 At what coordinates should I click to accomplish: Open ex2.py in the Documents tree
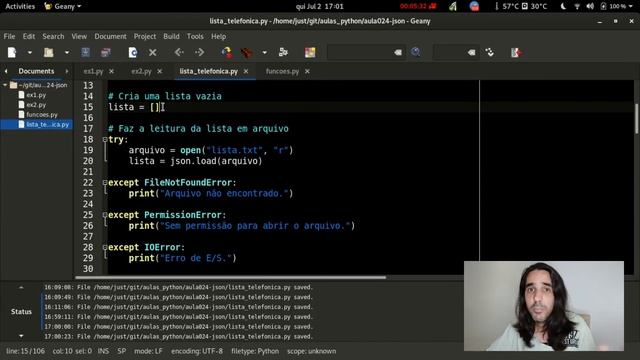(36, 104)
